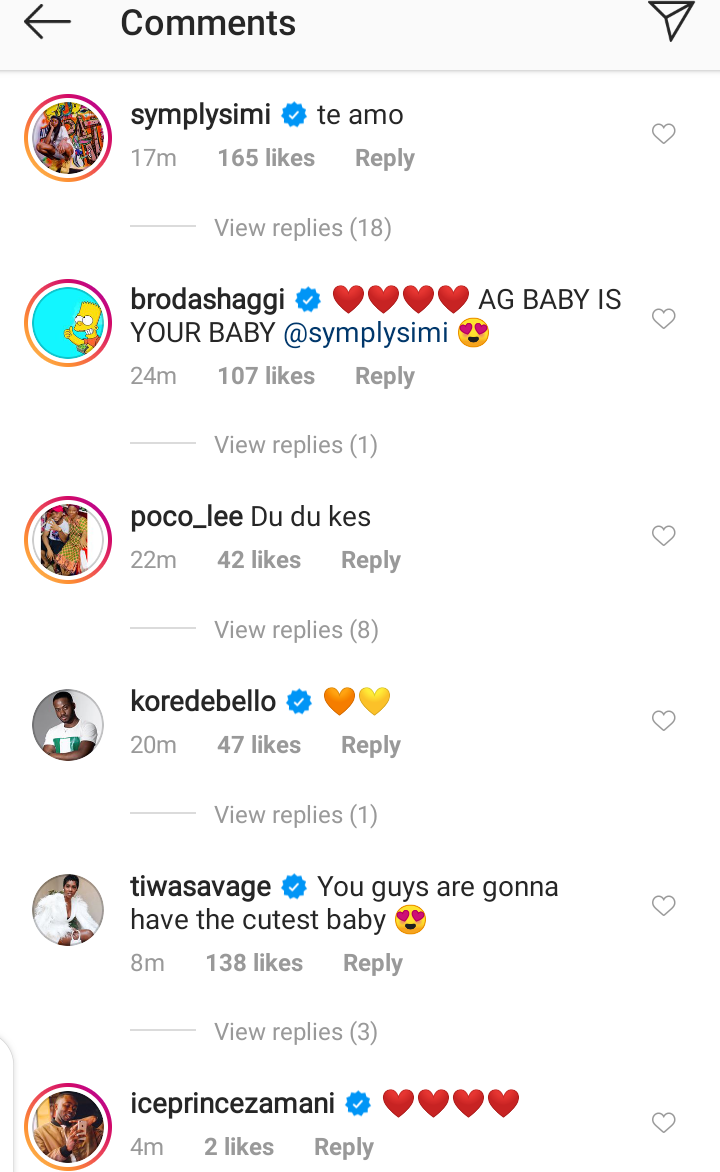Like poco_lee's 'Du du kes' comment
The width and height of the screenshot is (720, 1172).
click(664, 536)
